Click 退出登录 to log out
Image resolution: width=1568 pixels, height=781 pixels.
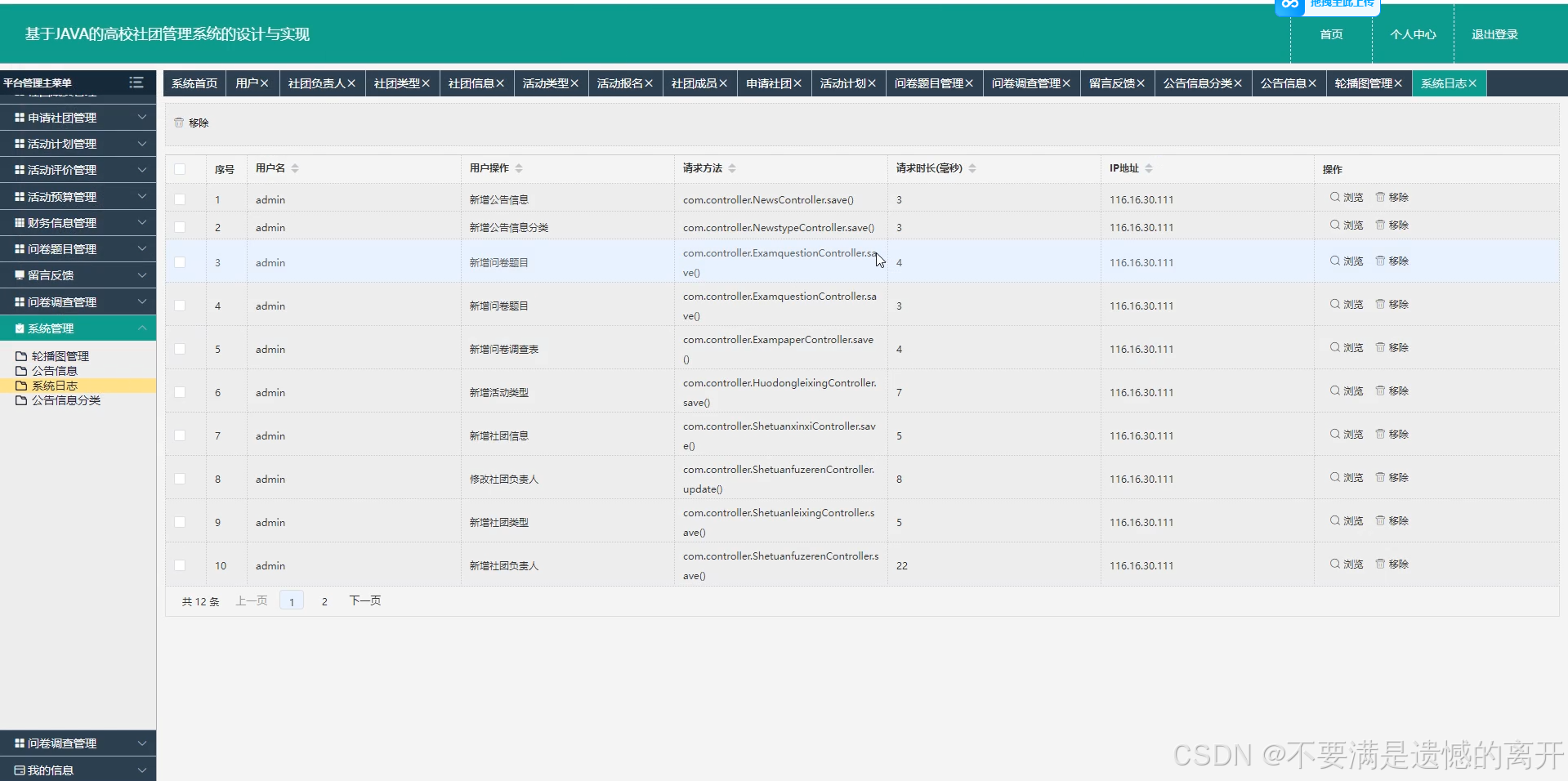coord(1494,34)
